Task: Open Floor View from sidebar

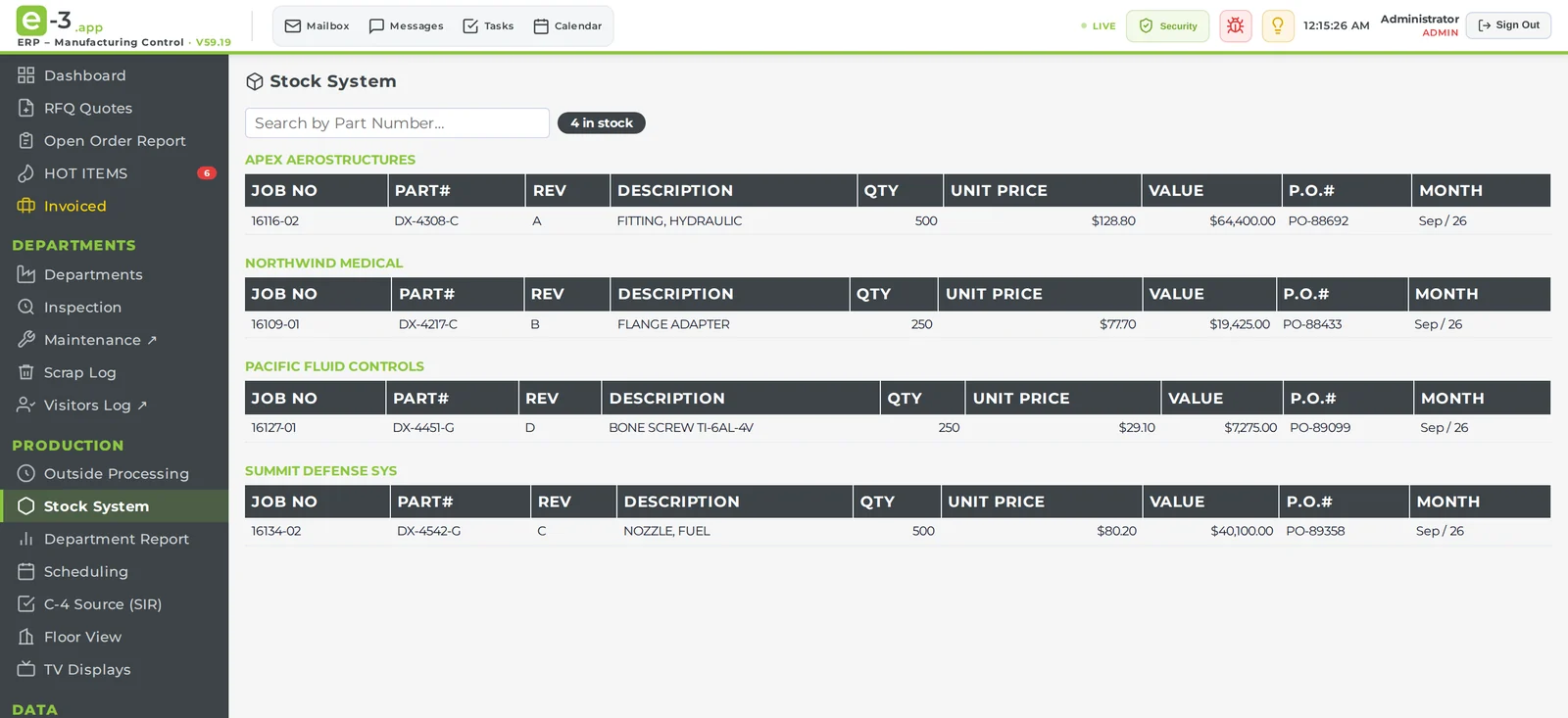Action: (114, 637)
